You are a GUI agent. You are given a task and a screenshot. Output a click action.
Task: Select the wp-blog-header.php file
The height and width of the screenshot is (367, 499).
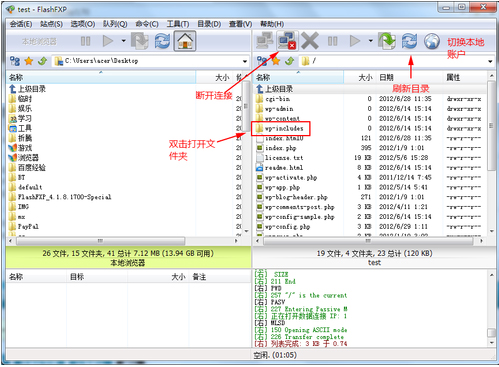click(292, 197)
